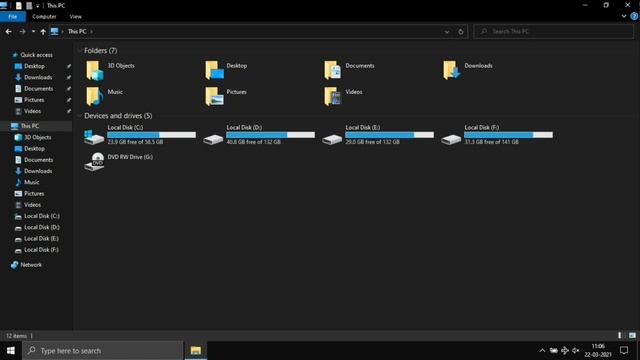The width and height of the screenshot is (640, 360).
Task: Collapse the Folders (7) group
Action: click(x=80, y=51)
